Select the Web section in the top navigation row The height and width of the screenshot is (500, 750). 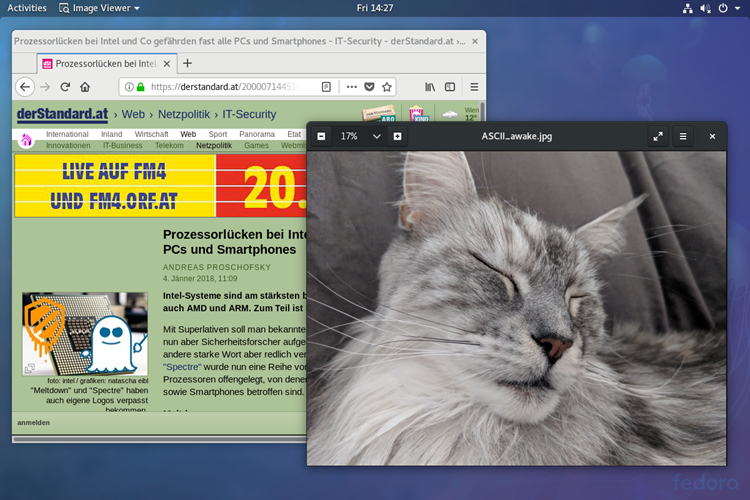pos(188,134)
